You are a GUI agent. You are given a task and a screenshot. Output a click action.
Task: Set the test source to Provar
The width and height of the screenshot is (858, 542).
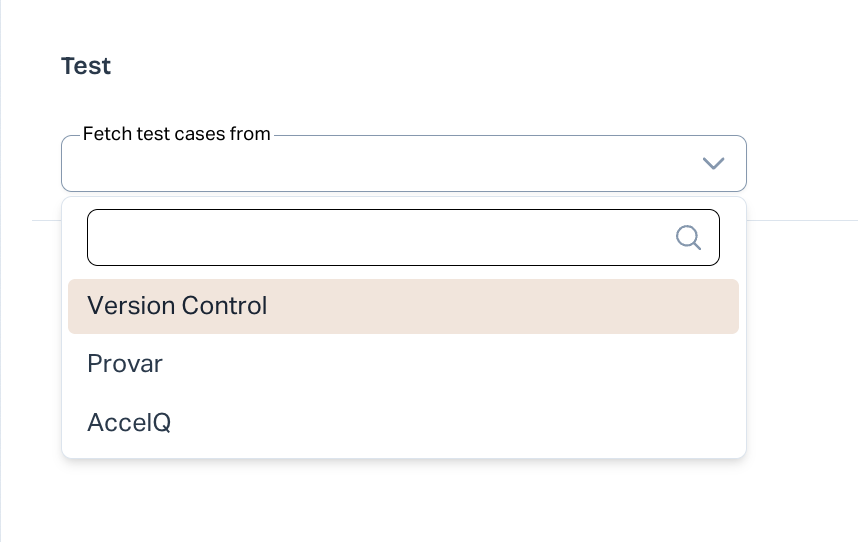pyautogui.click(x=125, y=364)
